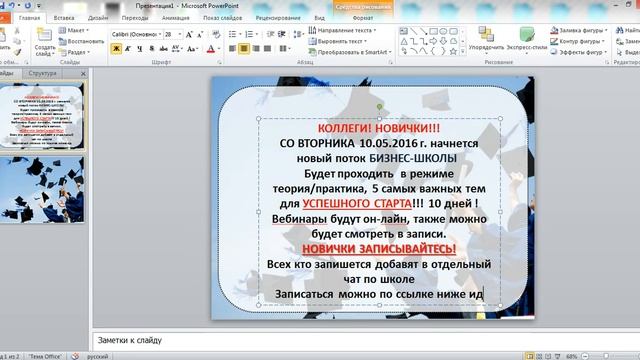The width and height of the screenshot is (640, 360).
Task: Open the Переходы ribbon tab
Action: click(135, 18)
